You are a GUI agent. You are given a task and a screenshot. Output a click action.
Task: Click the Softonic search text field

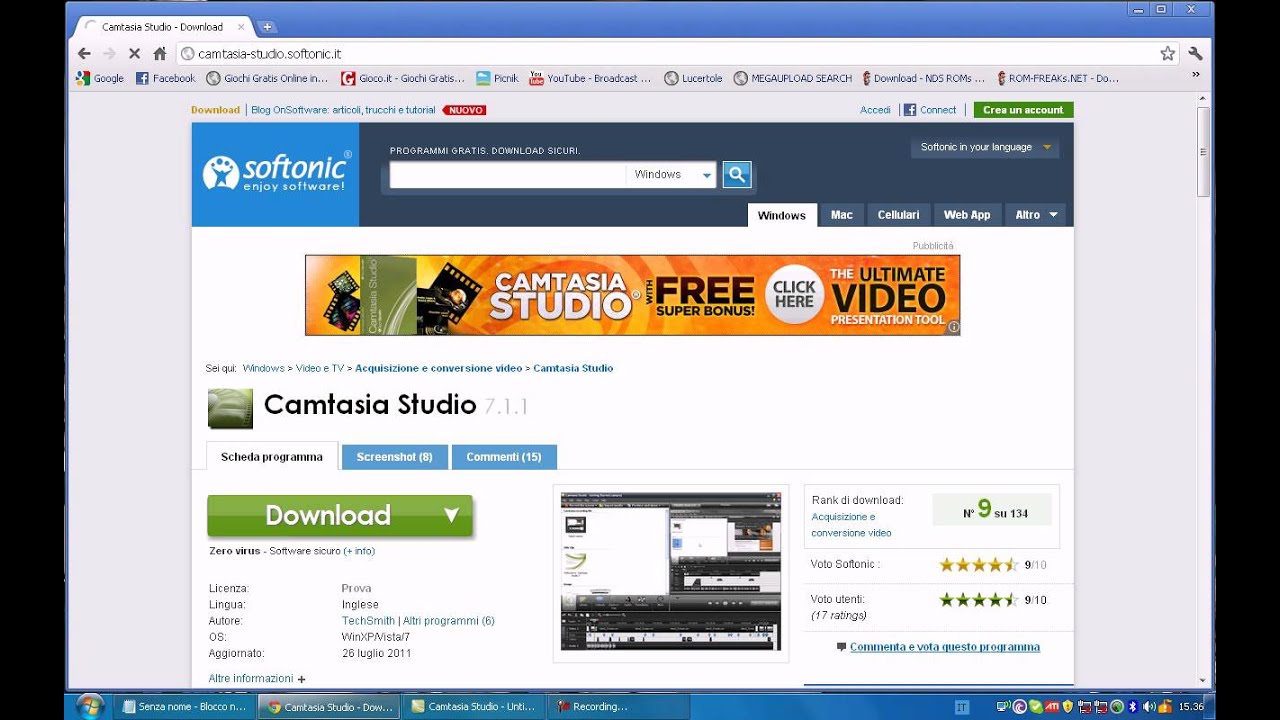(508, 175)
